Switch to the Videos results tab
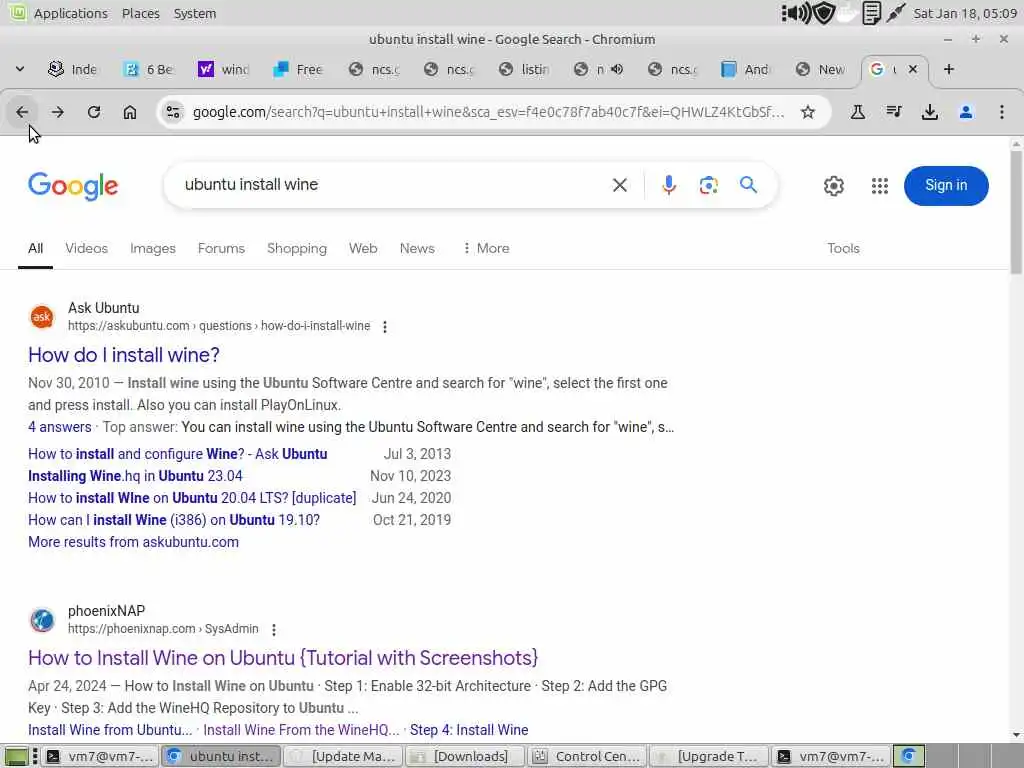The image size is (1024, 768). coord(86,248)
